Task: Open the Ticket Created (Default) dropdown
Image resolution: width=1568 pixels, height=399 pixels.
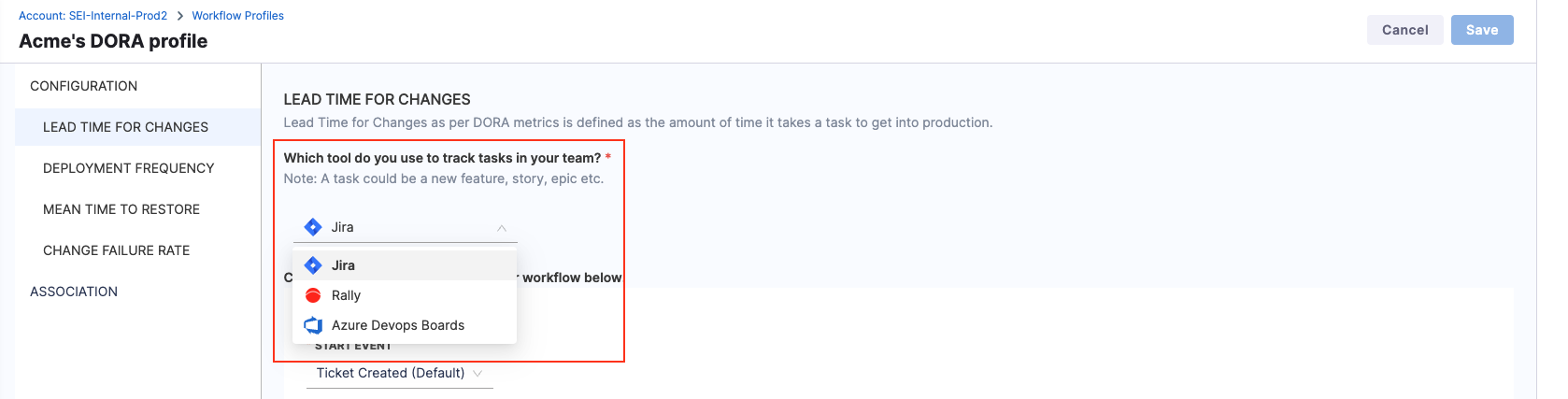Action: coord(391,373)
